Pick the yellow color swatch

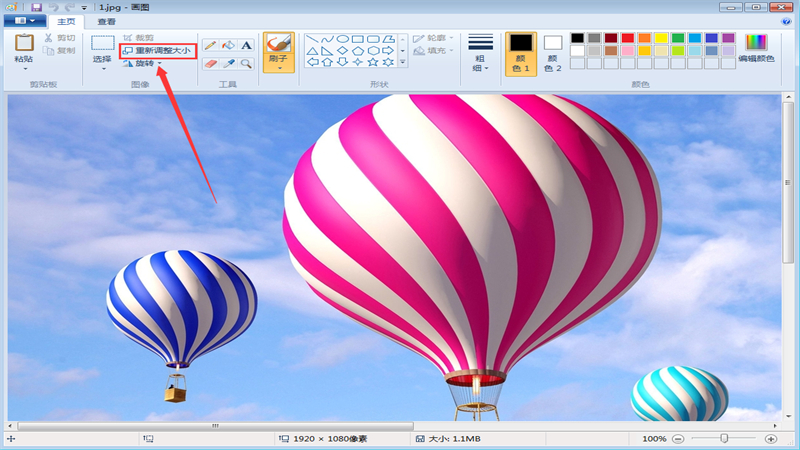point(661,38)
